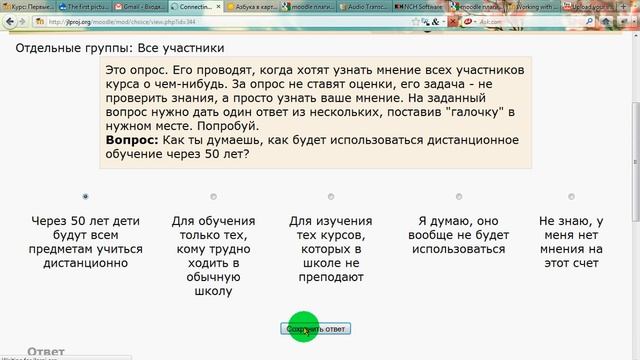Screen dimensions: 640x360
Task: Switch to the Курс: Первые... tab
Action: pyautogui.click(x=28, y=7)
